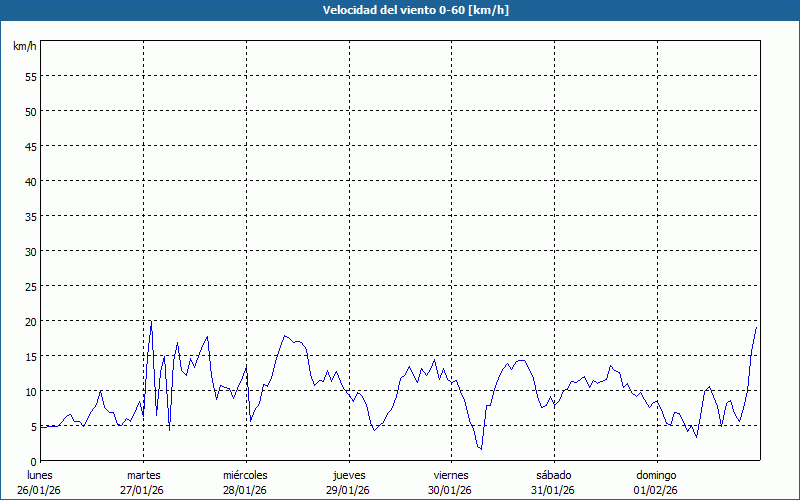This screenshot has width=800, height=500.
Task: Select the 'miércoles' day label
Action: coord(245,475)
